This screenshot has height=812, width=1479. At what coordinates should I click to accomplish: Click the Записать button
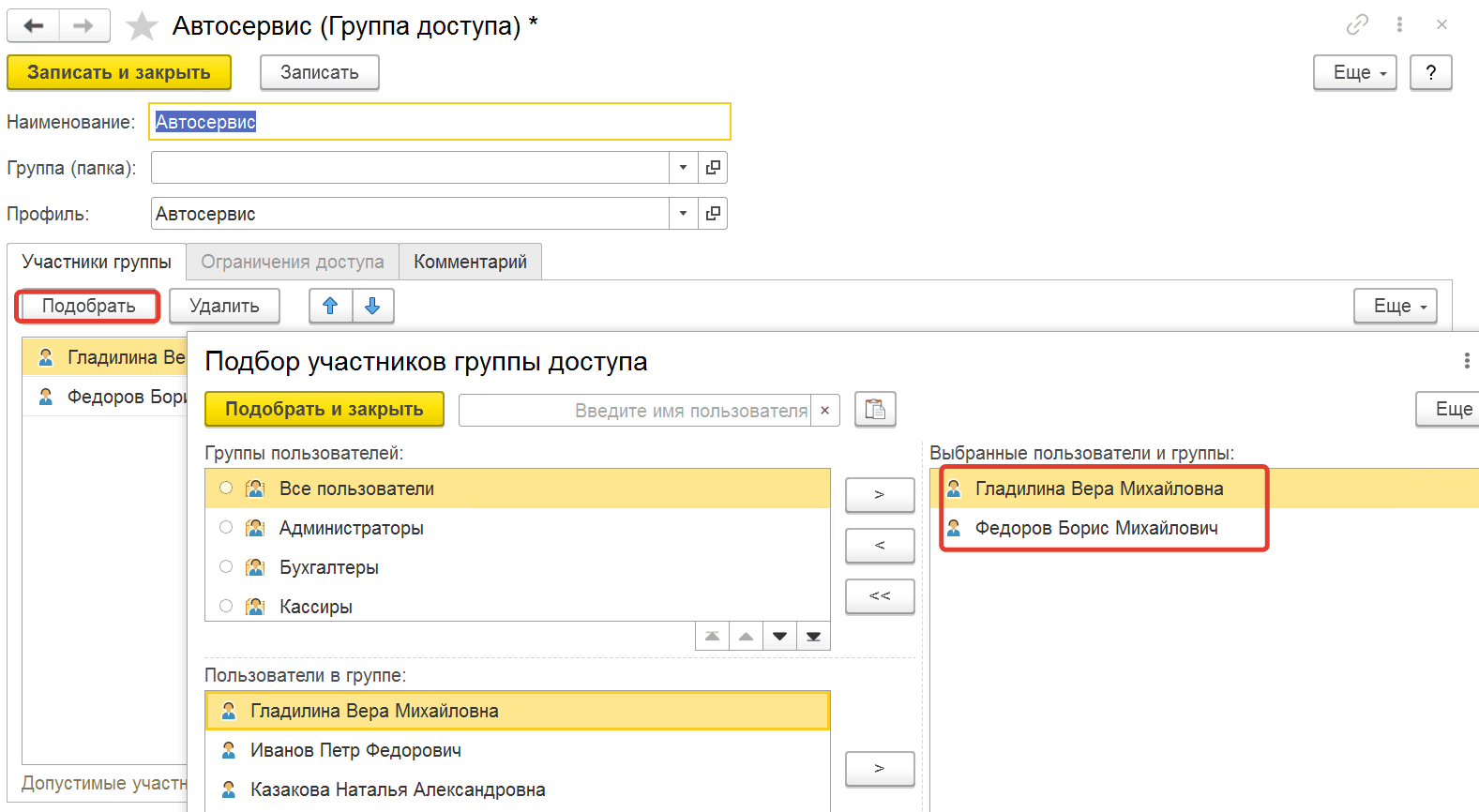coord(320,72)
